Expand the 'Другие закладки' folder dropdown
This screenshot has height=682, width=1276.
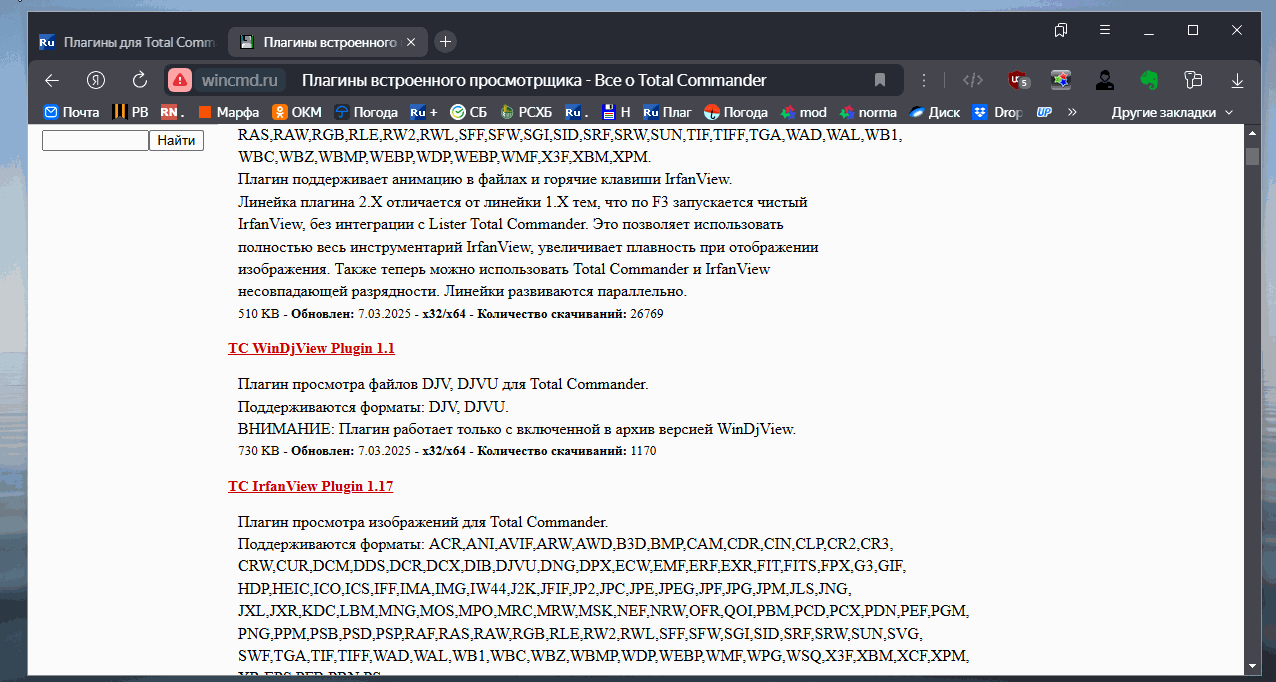coord(1172,112)
